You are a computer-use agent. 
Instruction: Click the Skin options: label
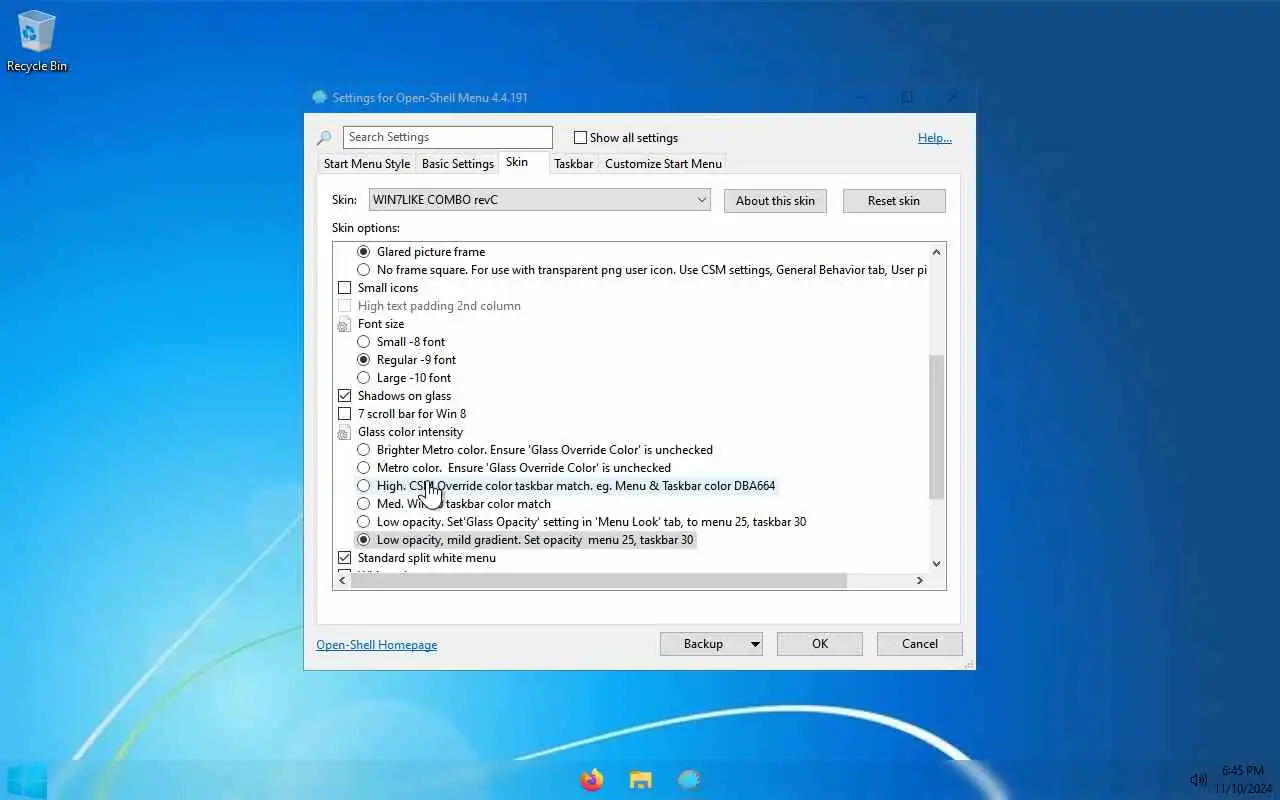click(366, 228)
